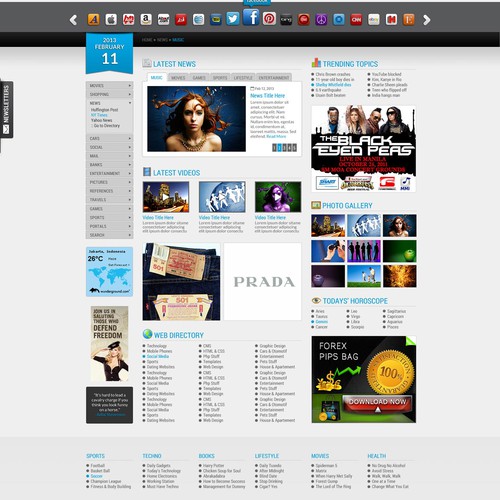Open the eBay shortcut icon
The width and height of the screenshot is (500, 500).
coord(374,20)
